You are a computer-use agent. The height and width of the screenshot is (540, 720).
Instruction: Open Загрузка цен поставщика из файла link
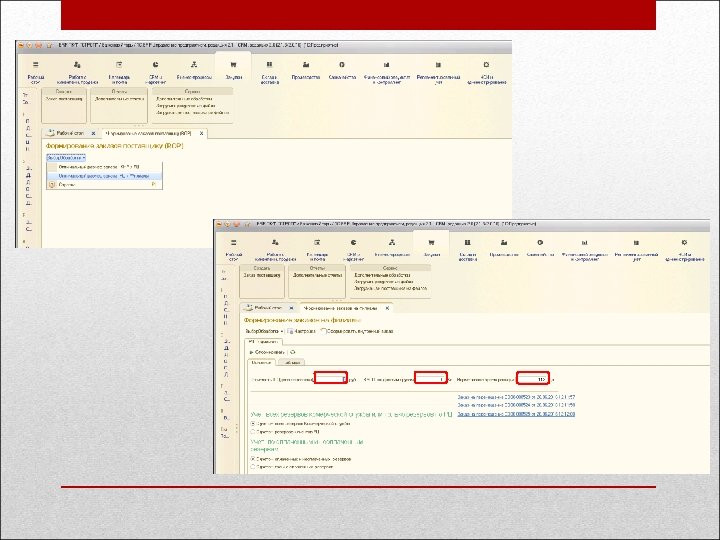(390, 288)
